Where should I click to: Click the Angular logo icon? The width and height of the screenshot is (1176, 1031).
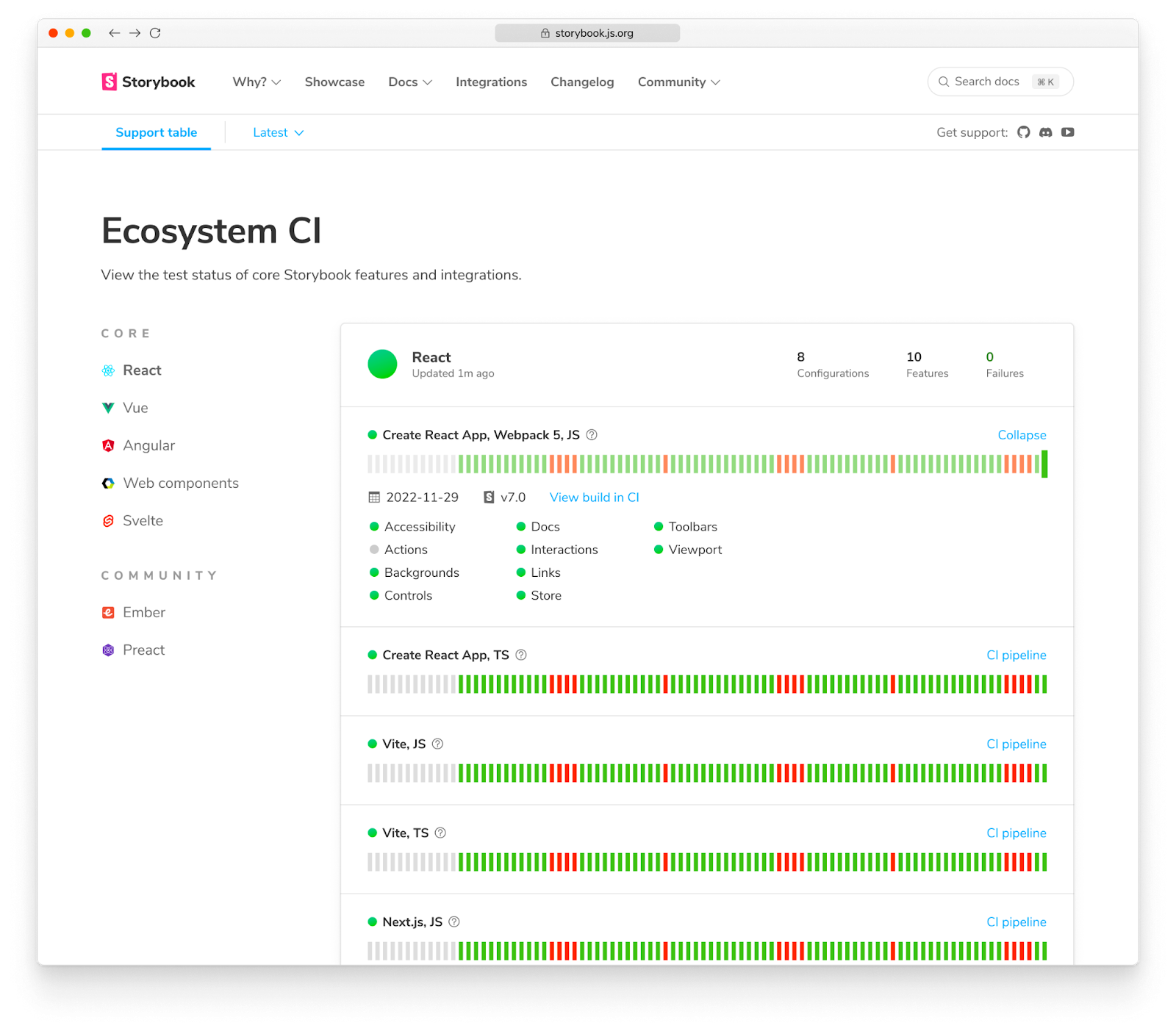click(x=108, y=445)
